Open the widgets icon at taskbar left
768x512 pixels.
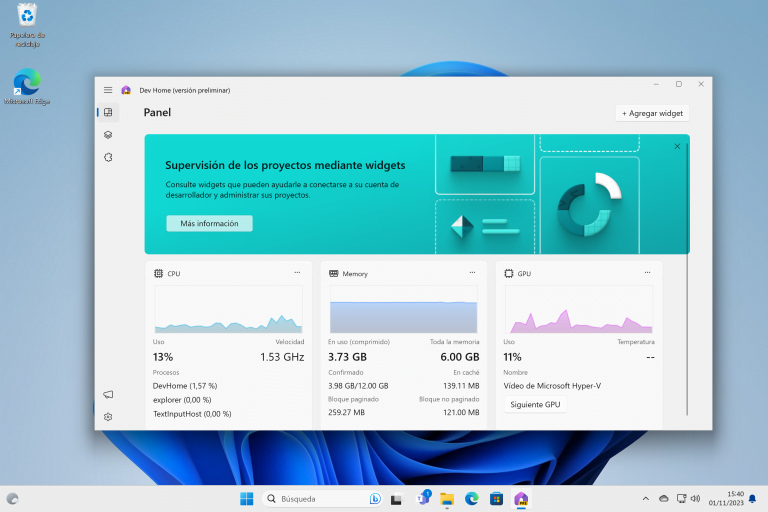[13, 499]
